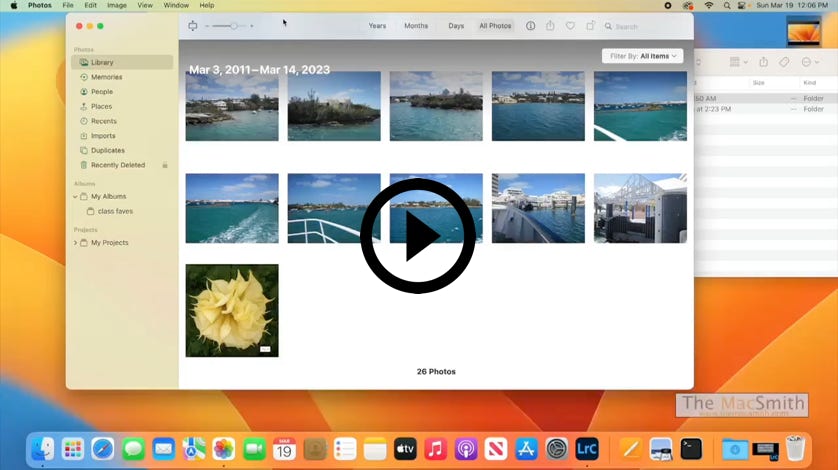
Task: Select the My Projects folder
Action: (x=109, y=242)
